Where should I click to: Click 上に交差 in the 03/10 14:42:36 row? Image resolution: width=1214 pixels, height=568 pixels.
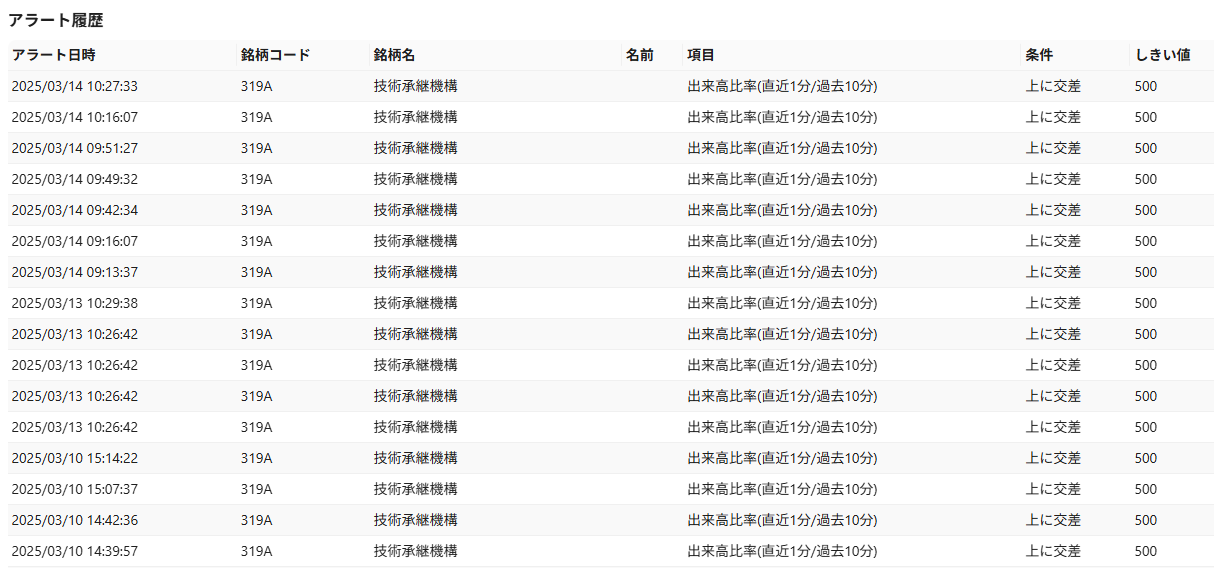click(1053, 520)
